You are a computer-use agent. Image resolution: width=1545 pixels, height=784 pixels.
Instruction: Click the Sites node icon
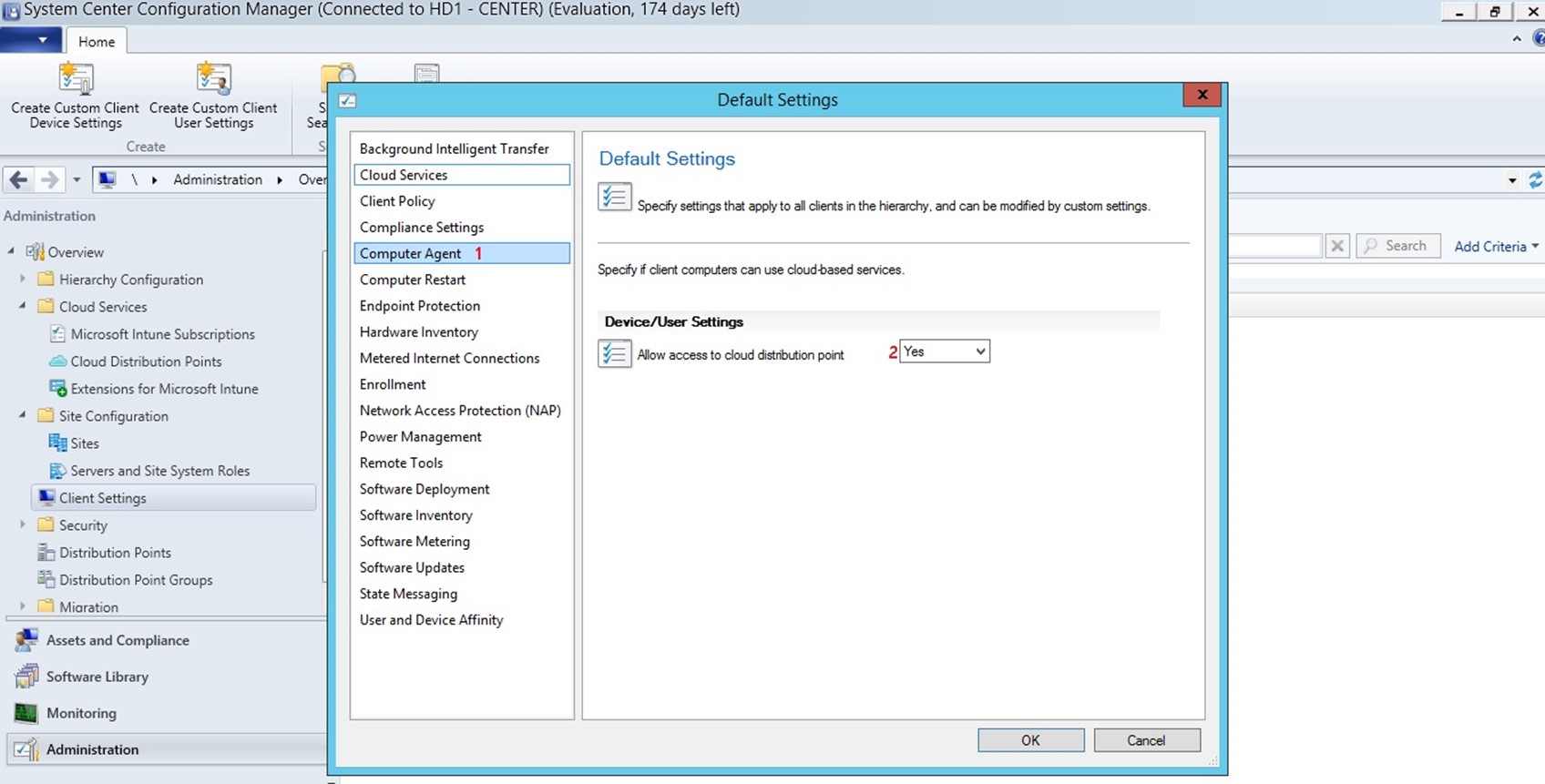click(57, 443)
